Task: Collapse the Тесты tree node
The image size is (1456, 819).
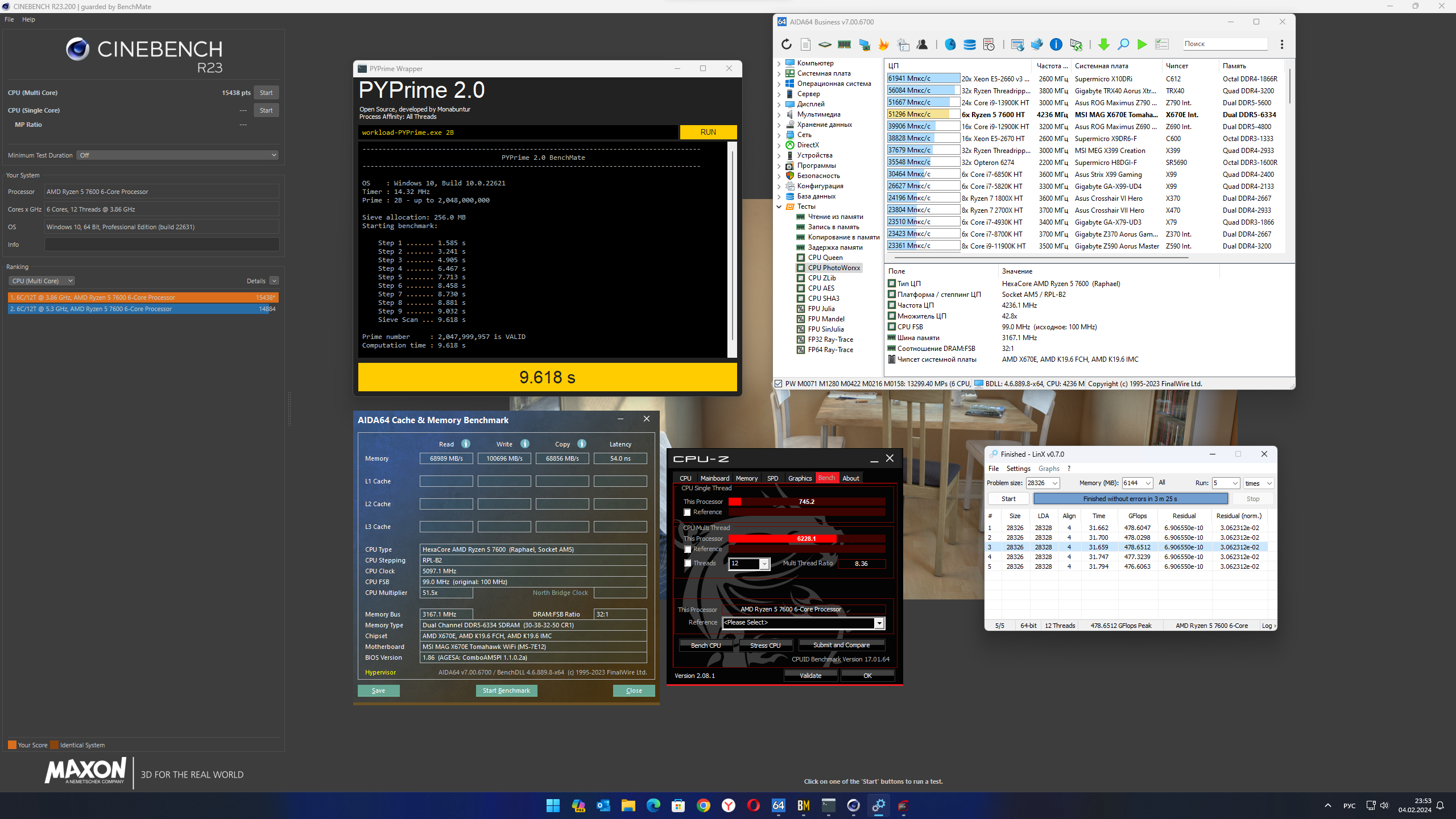Action: 779,206
